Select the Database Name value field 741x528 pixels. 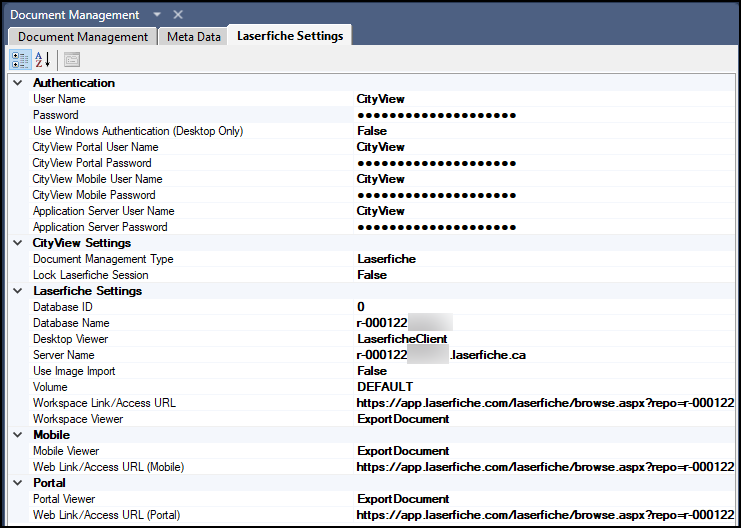pyautogui.click(x=543, y=323)
